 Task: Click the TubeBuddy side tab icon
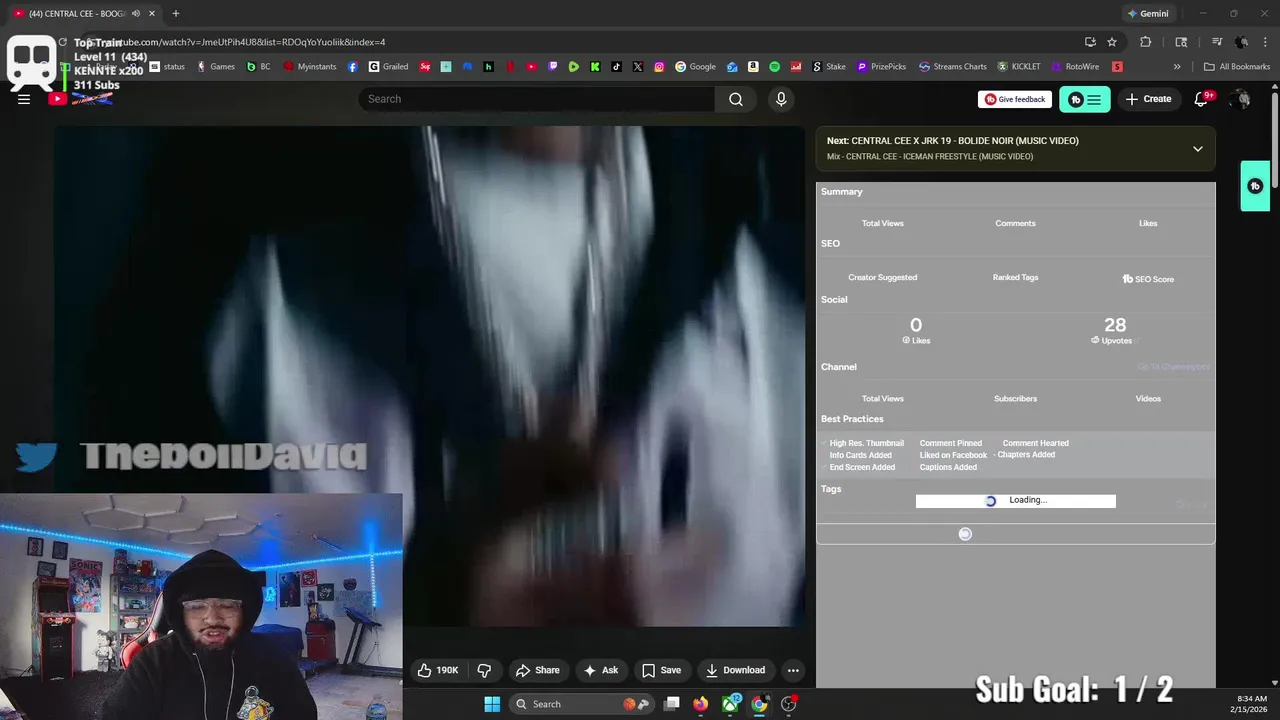1255,186
